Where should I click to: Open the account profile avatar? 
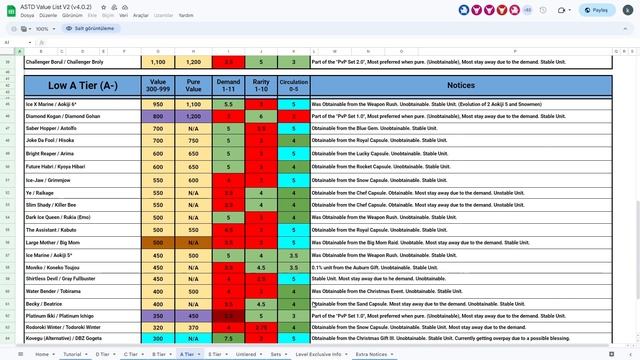tap(628, 10)
